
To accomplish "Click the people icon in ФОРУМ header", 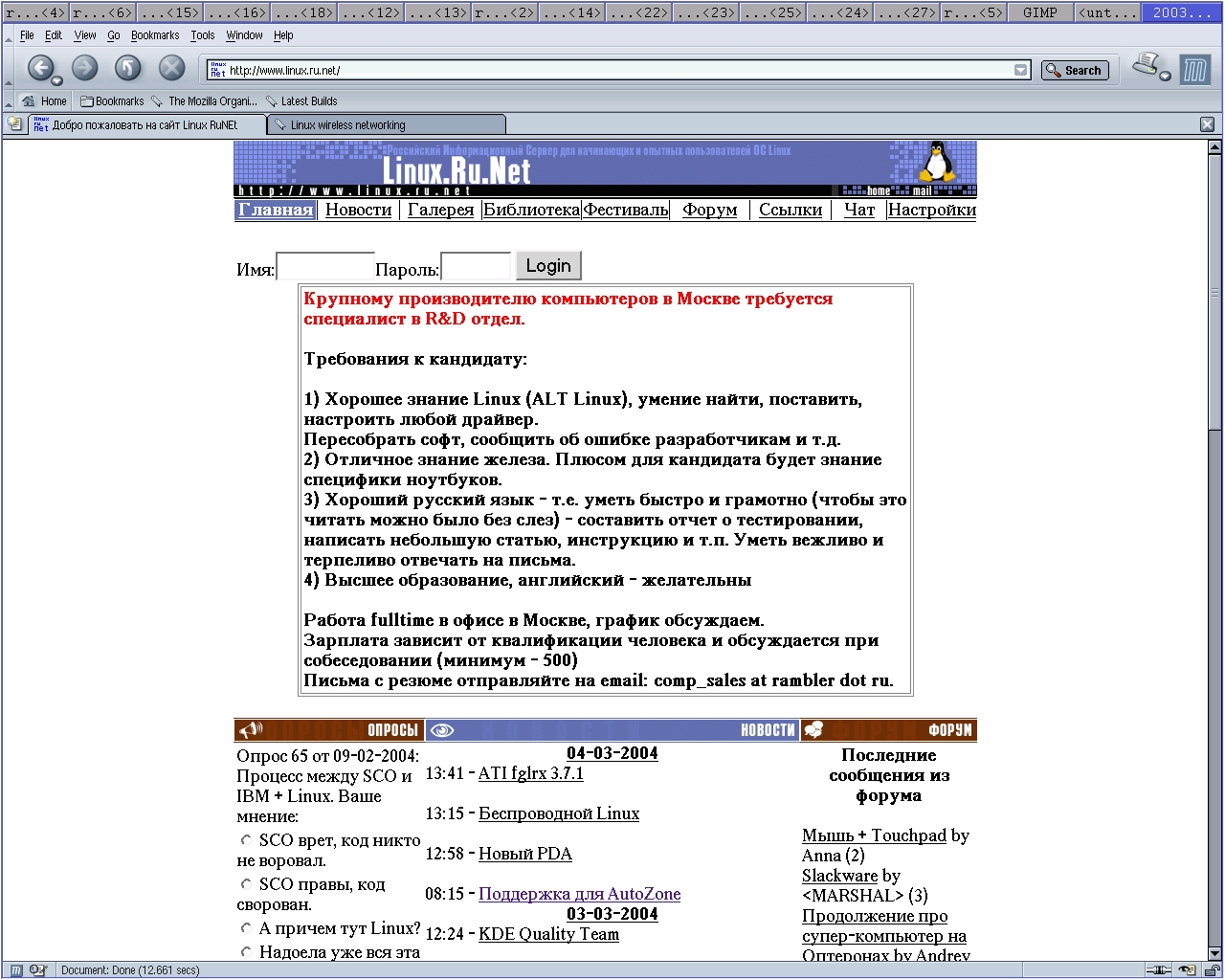I will click(x=813, y=730).
